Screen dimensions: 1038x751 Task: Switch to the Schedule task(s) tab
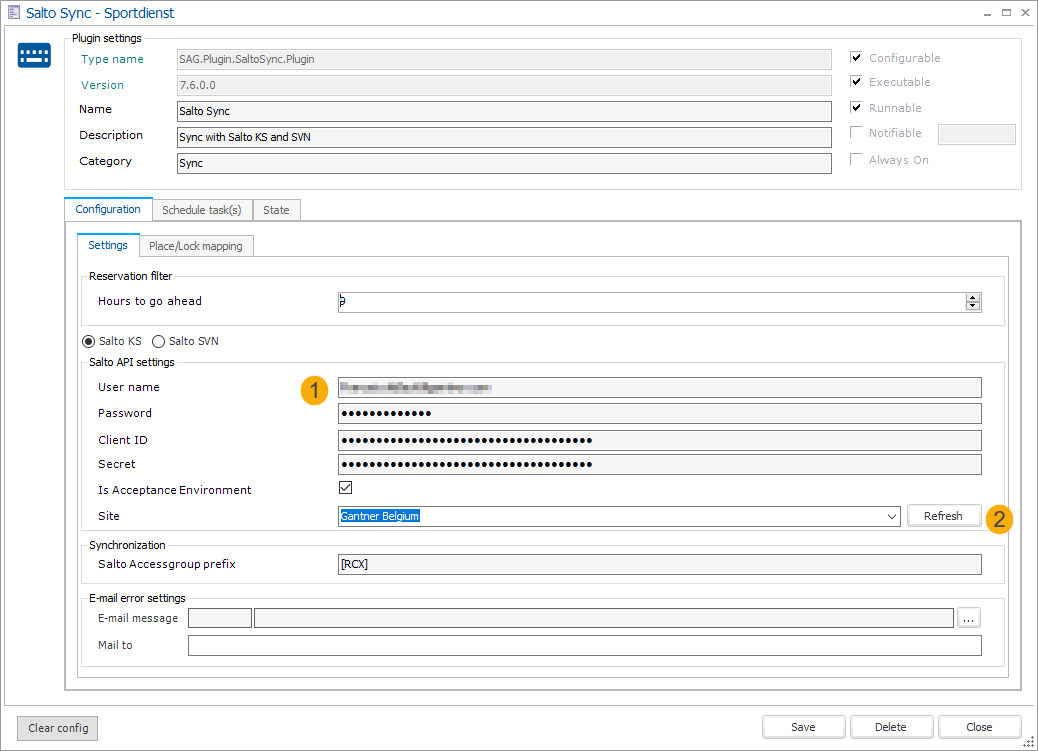click(x=201, y=210)
